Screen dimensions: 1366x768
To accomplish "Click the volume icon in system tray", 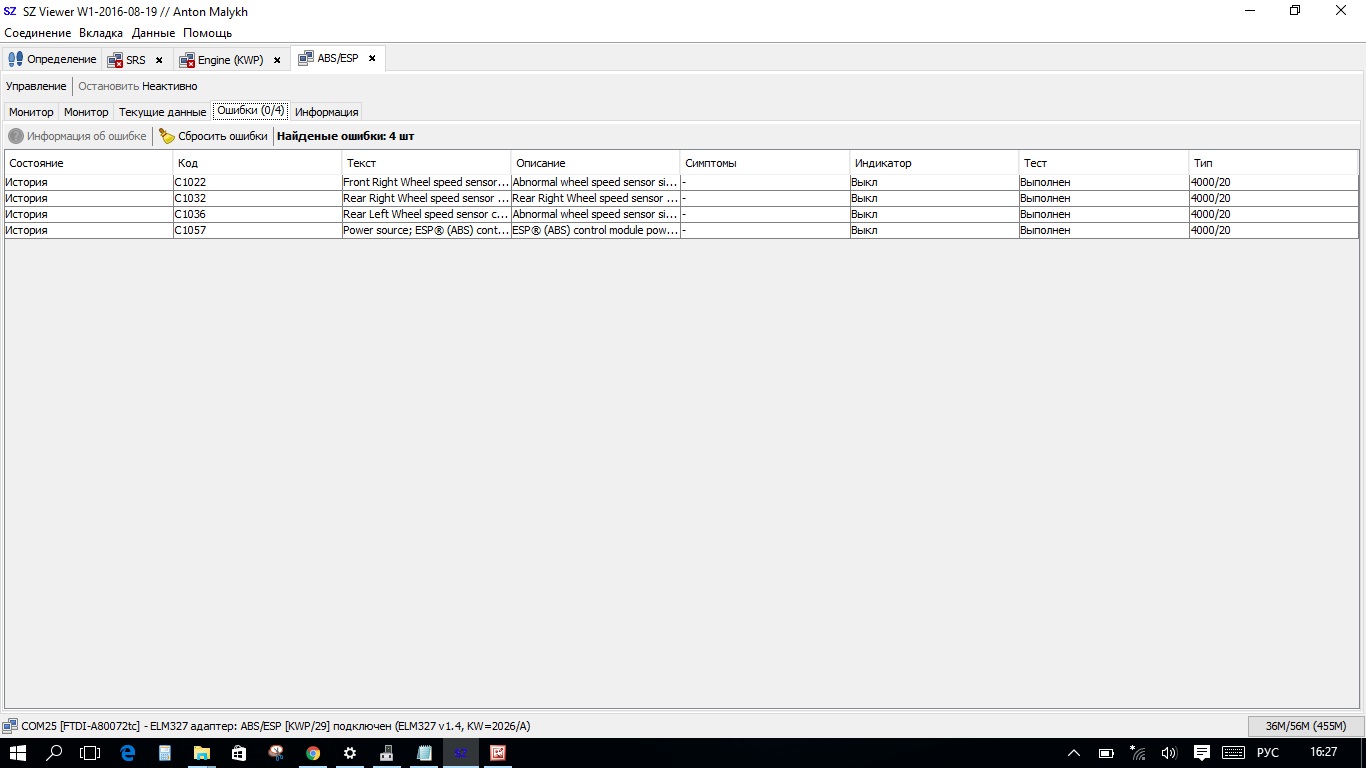I will pyautogui.click(x=1170, y=753).
